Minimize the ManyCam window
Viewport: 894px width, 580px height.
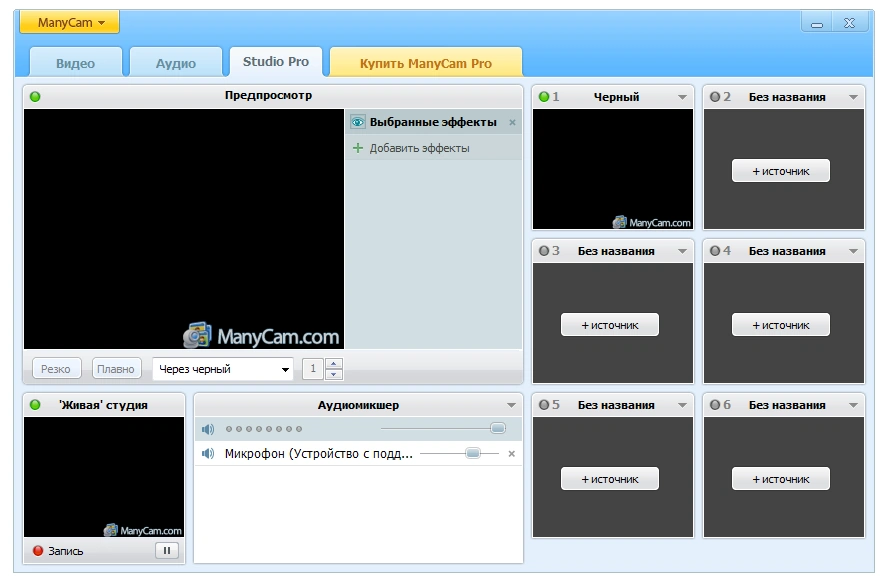(817, 23)
